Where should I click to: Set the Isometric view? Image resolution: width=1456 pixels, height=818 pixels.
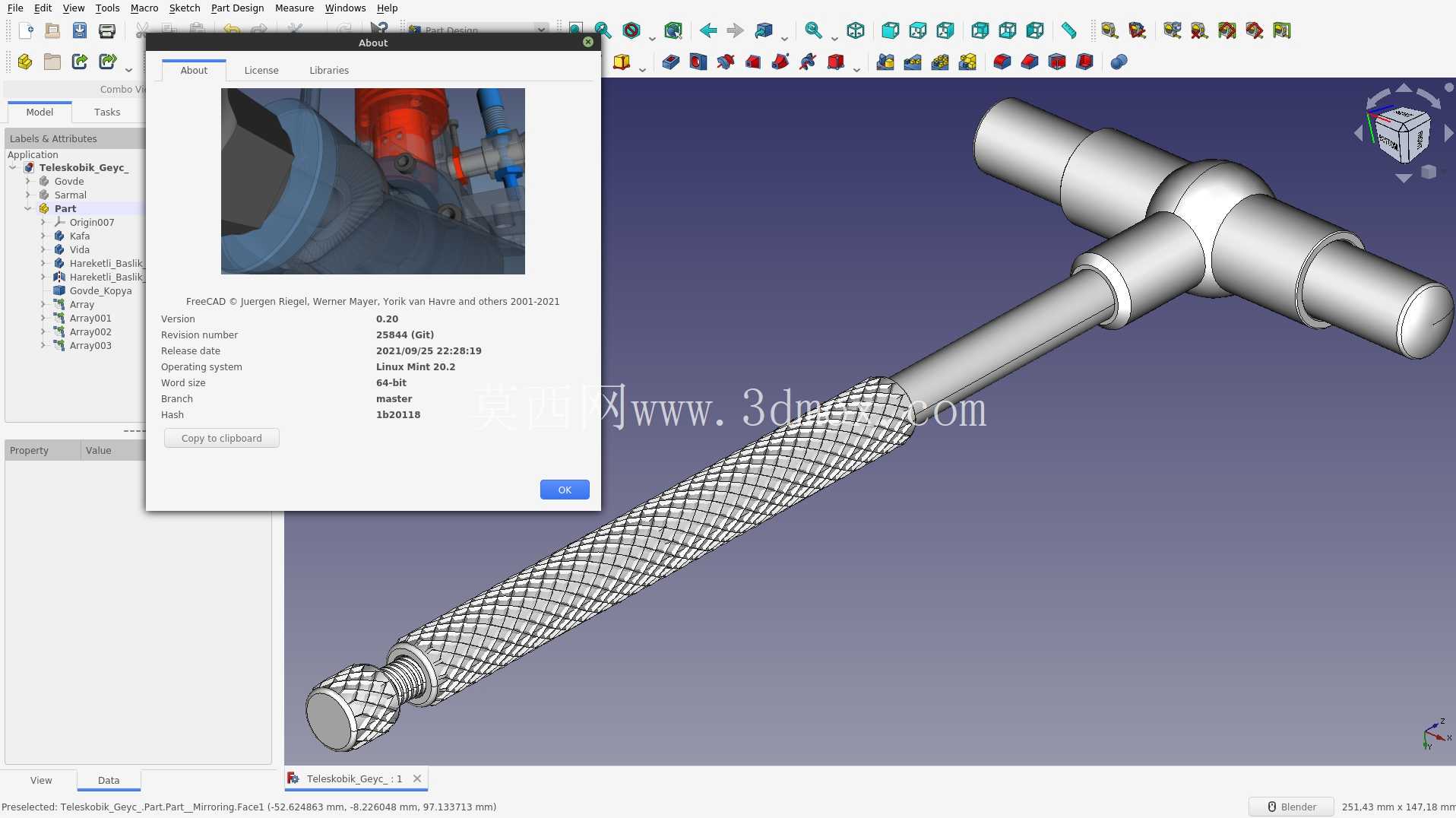[x=856, y=30]
